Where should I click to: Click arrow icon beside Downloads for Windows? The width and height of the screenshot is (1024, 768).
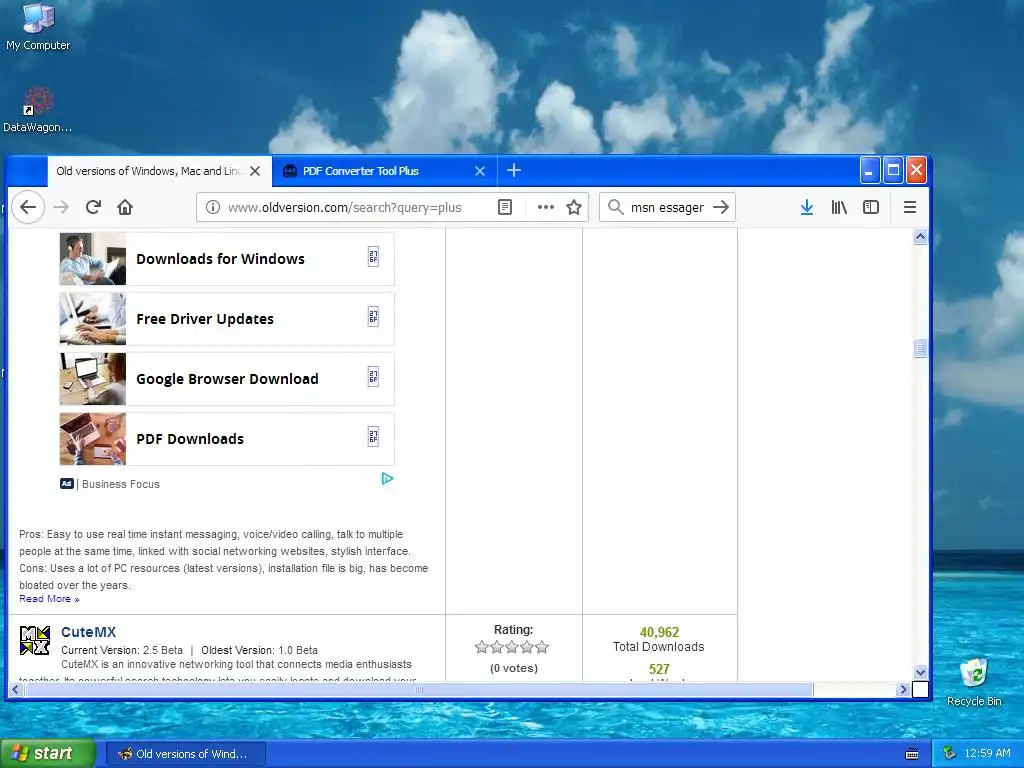(x=373, y=257)
